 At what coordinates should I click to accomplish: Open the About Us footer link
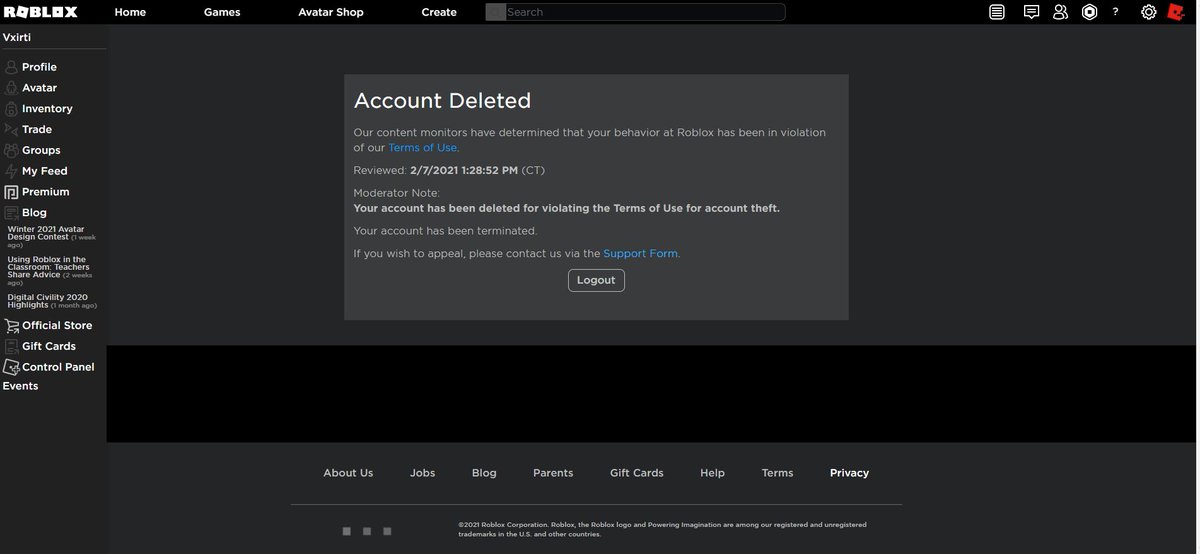[x=348, y=473]
